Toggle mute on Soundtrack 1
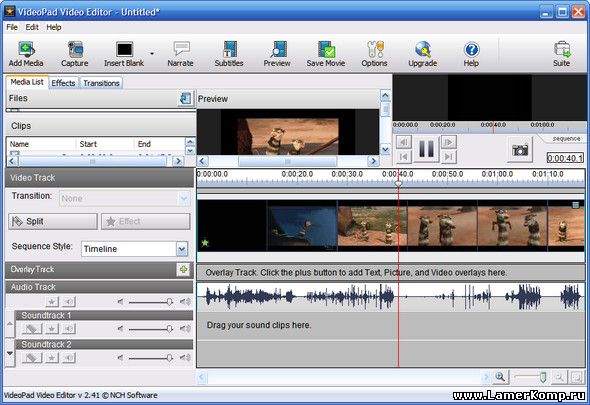Screen dimensions: 590x405 69,329
